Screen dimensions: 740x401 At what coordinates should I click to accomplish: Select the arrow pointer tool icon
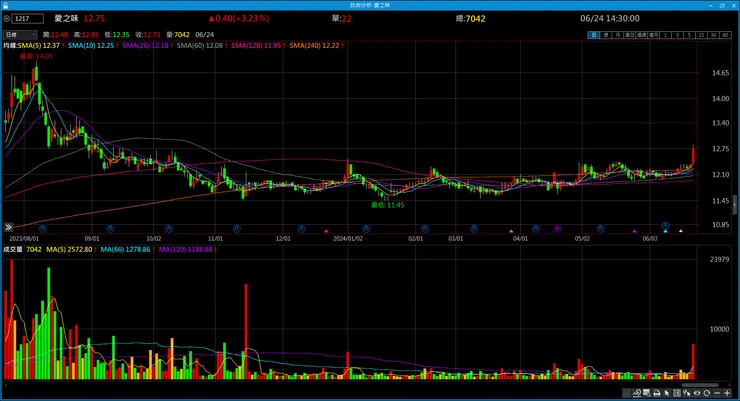(666, 393)
